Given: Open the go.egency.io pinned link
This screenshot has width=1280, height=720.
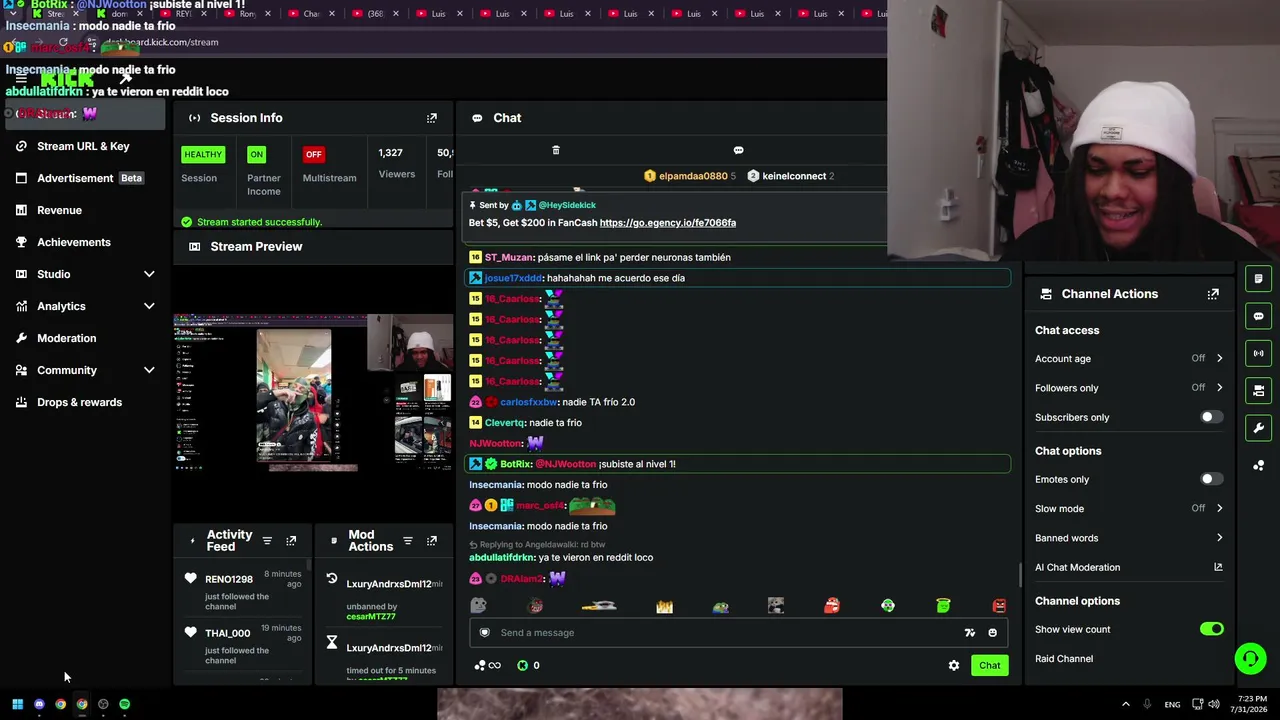Looking at the screenshot, I should click(x=667, y=223).
